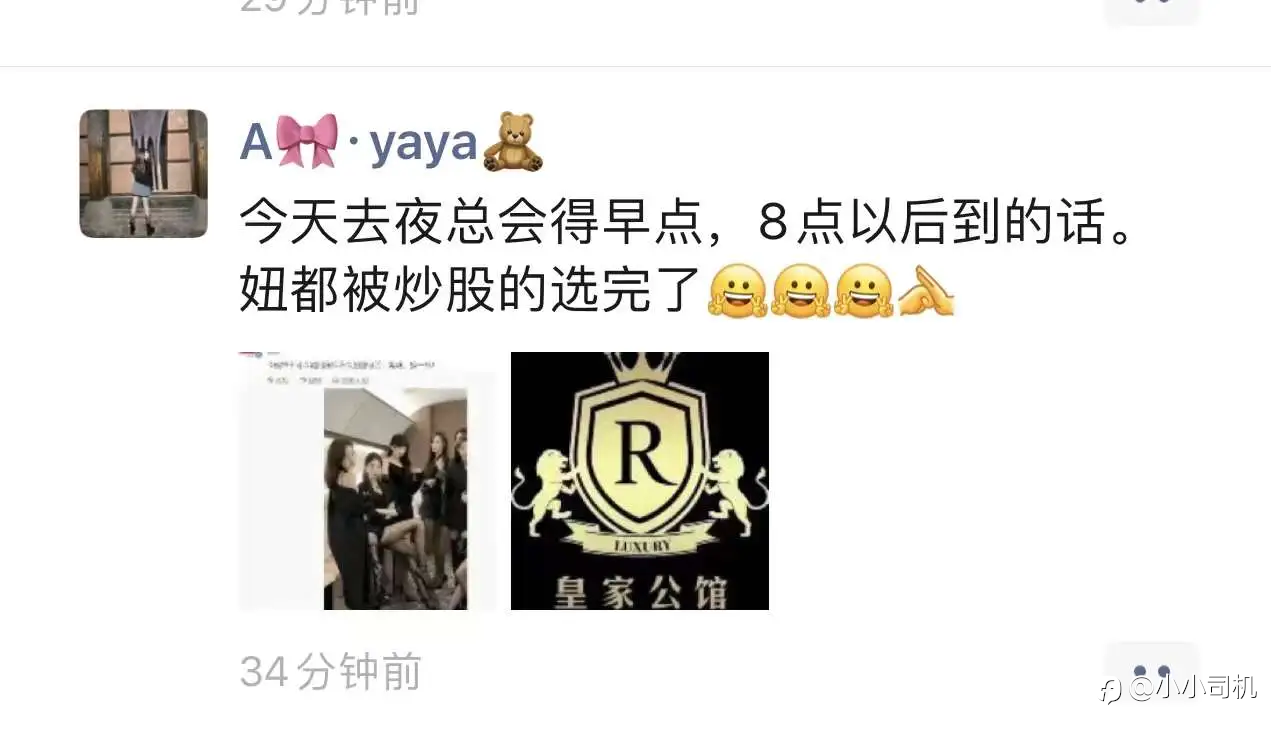The image size is (1271, 733).
Task: Open yaya's profile avatar picture
Action: click(x=144, y=173)
